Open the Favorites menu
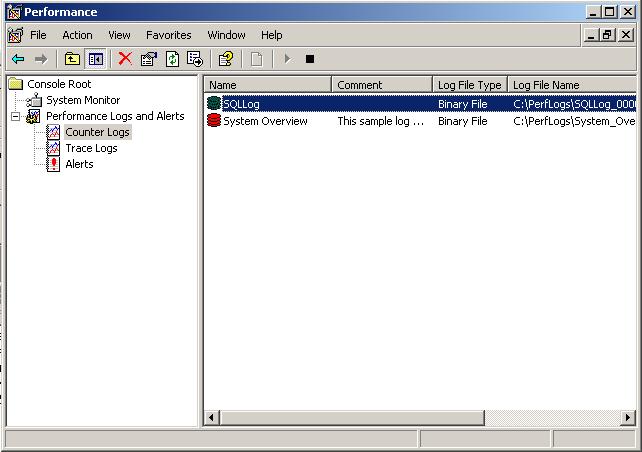The height and width of the screenshot is (452, 642). point(168,35)
